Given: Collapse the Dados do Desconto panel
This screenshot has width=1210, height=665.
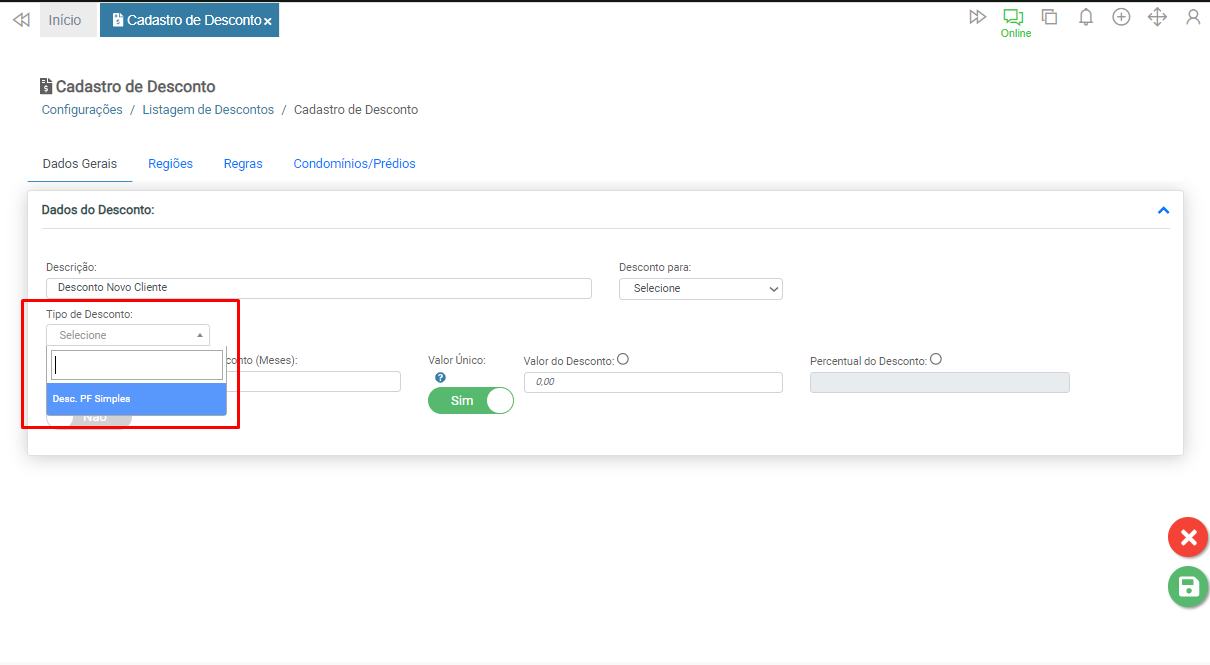Looking at the screenshot, I should 1163,210.
